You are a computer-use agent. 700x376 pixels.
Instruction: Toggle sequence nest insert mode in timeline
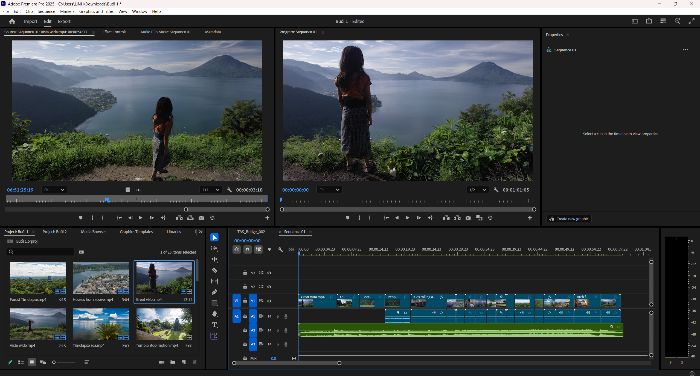pyautogui.click(x=237, y=250)
